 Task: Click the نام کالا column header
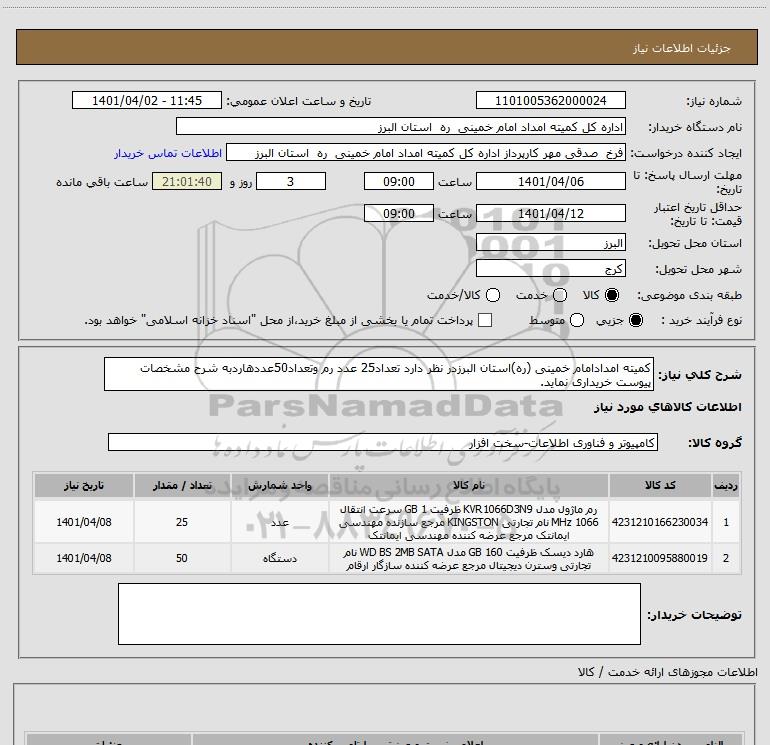click(x=468, y=485)
